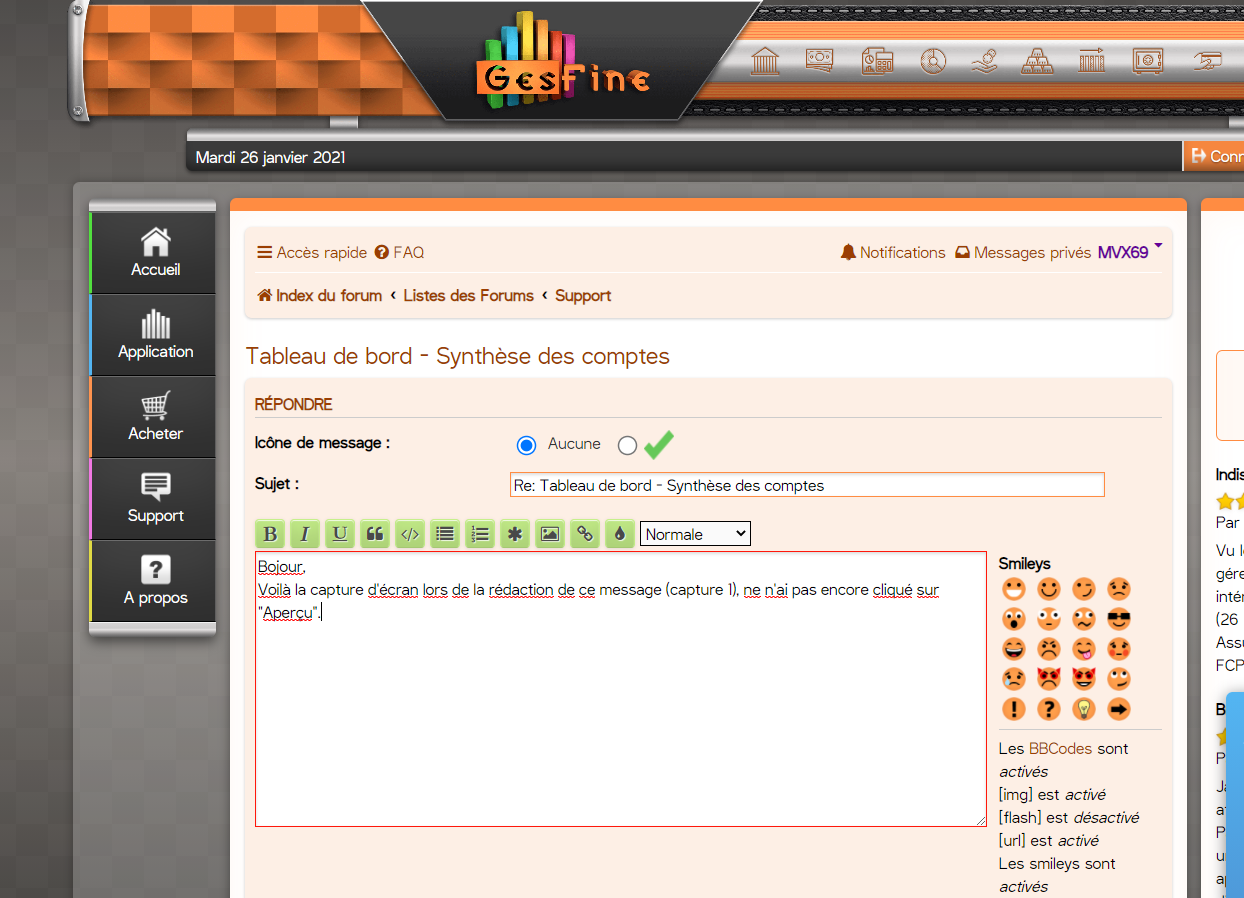Insert code tags with the code icon
Viewport: 1244px width, 898px height.
click(410, 534)
